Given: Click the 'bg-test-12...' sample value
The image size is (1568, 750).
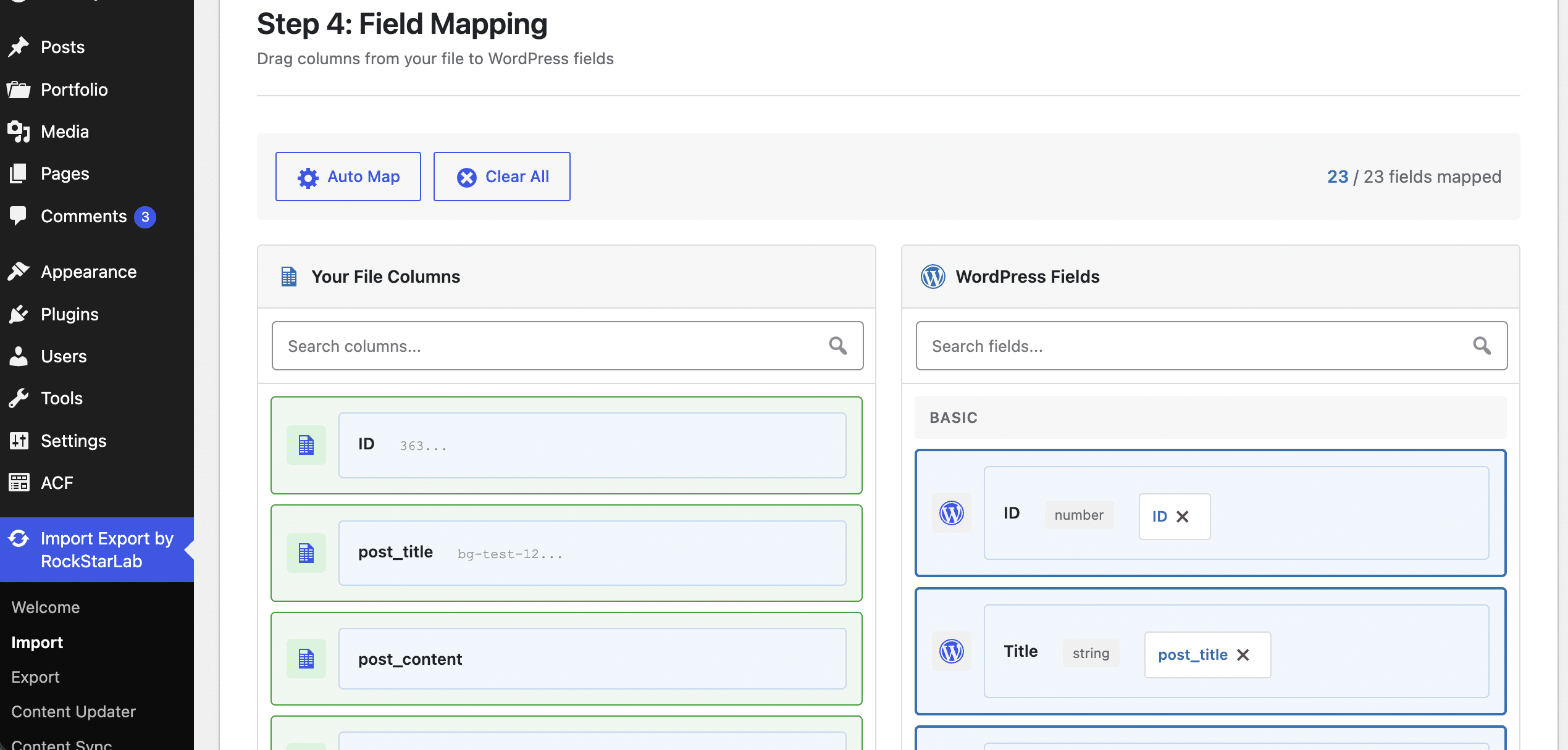Looking at the screenshot, I should (x=510, y=554).
